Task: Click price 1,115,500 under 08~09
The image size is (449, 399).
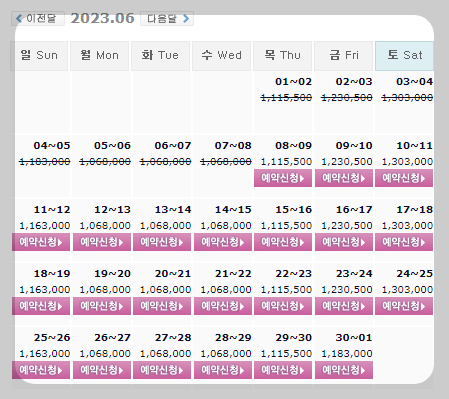Action: tap(286, 162)
